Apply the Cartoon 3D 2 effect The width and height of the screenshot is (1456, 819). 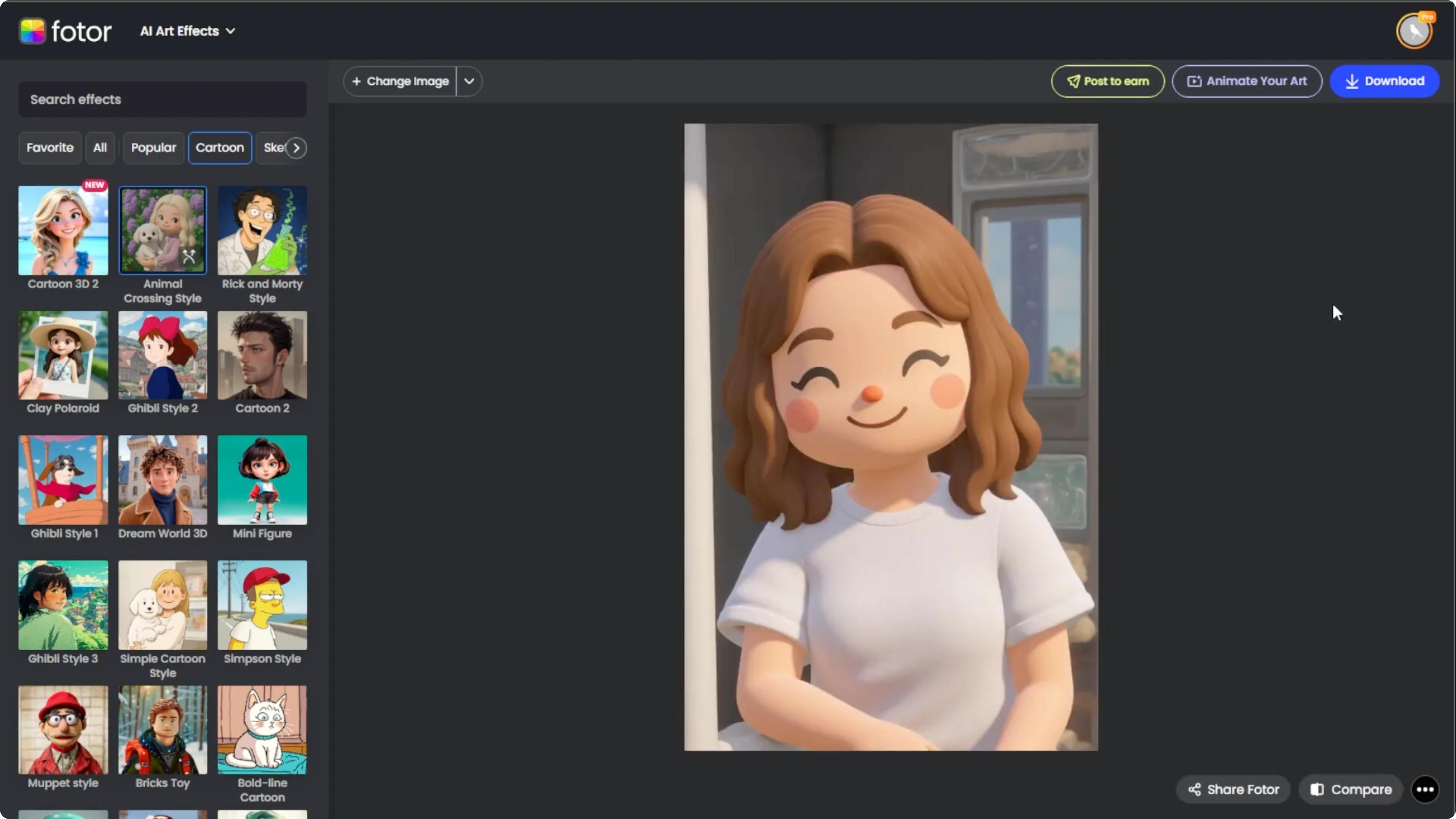[x=63, y=231]
